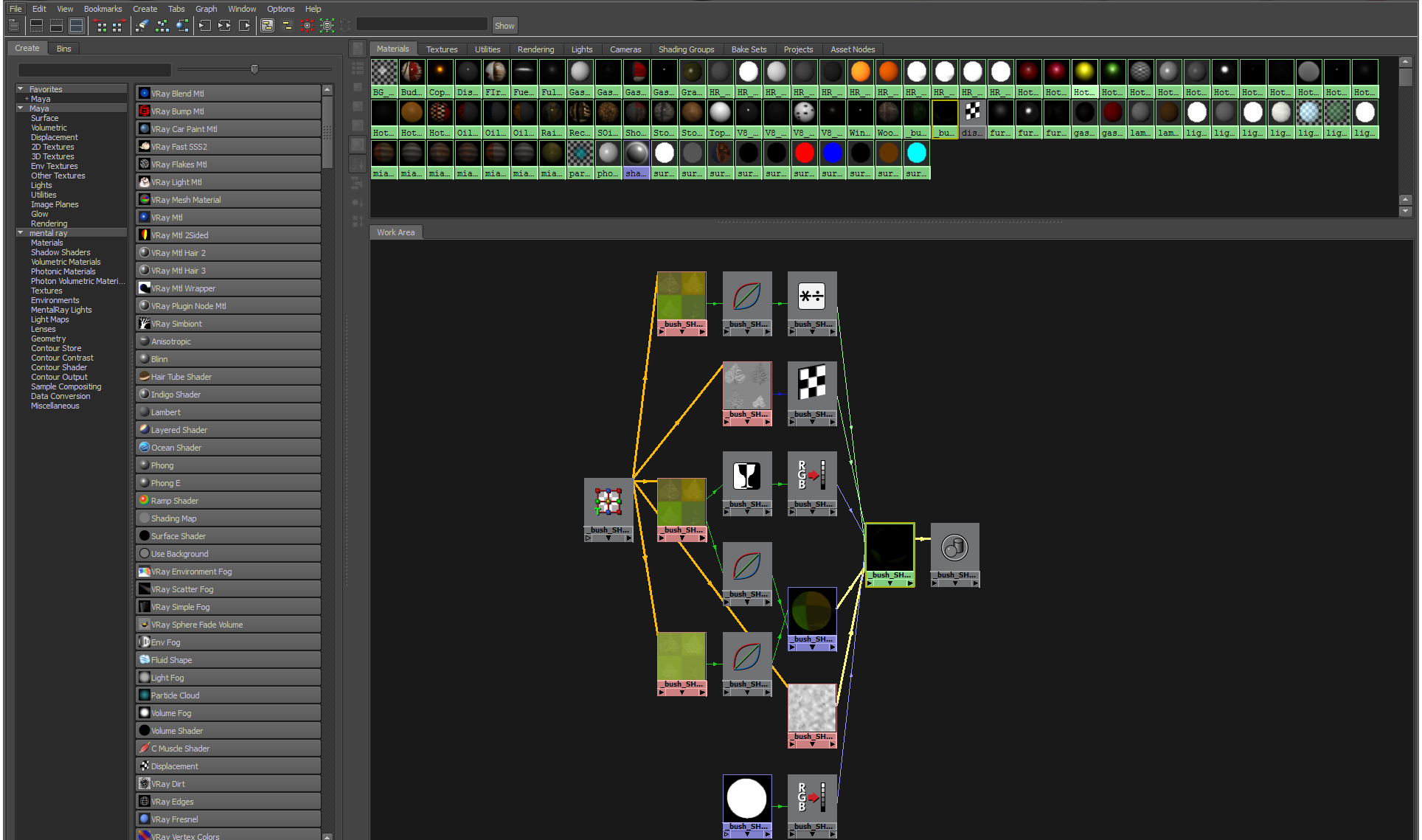Collapse the Maya tree section
The height and width of the screenshot is (840, 1422).
[x=21, y=108]
